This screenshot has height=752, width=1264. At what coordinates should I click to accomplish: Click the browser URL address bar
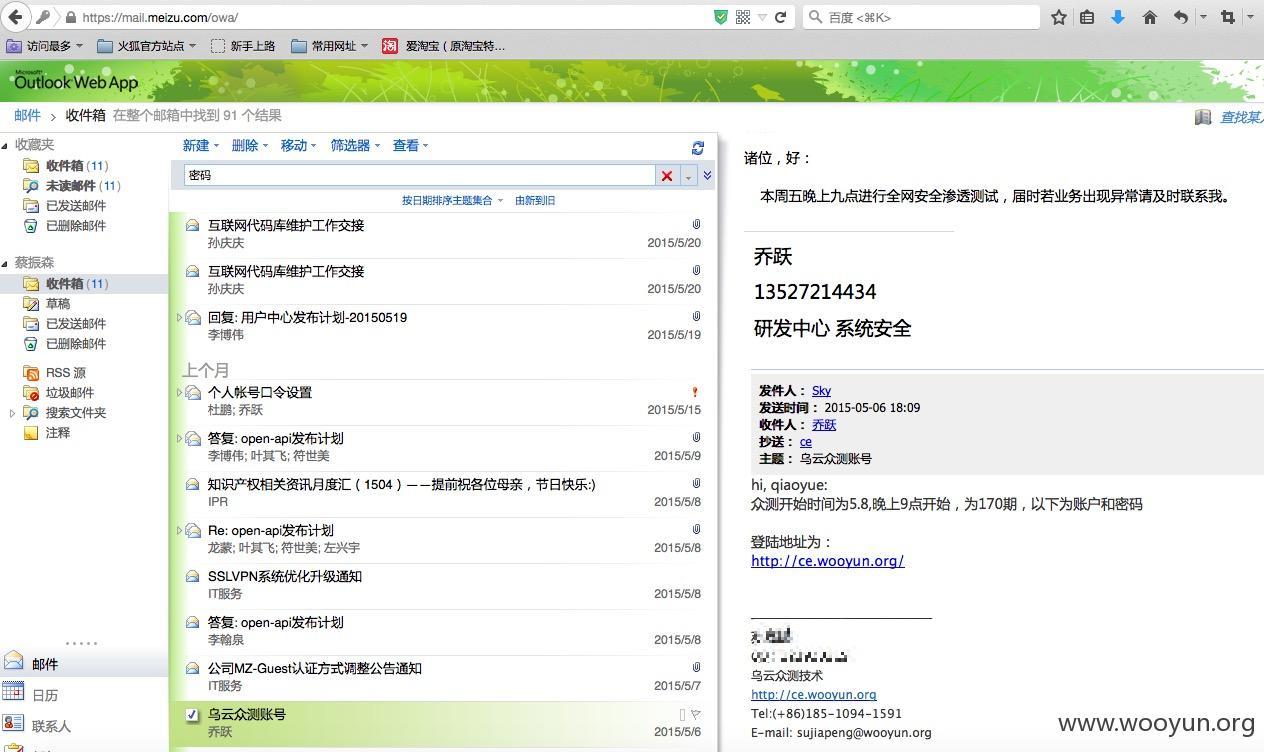pyautogui.click(x=395, y=17)
